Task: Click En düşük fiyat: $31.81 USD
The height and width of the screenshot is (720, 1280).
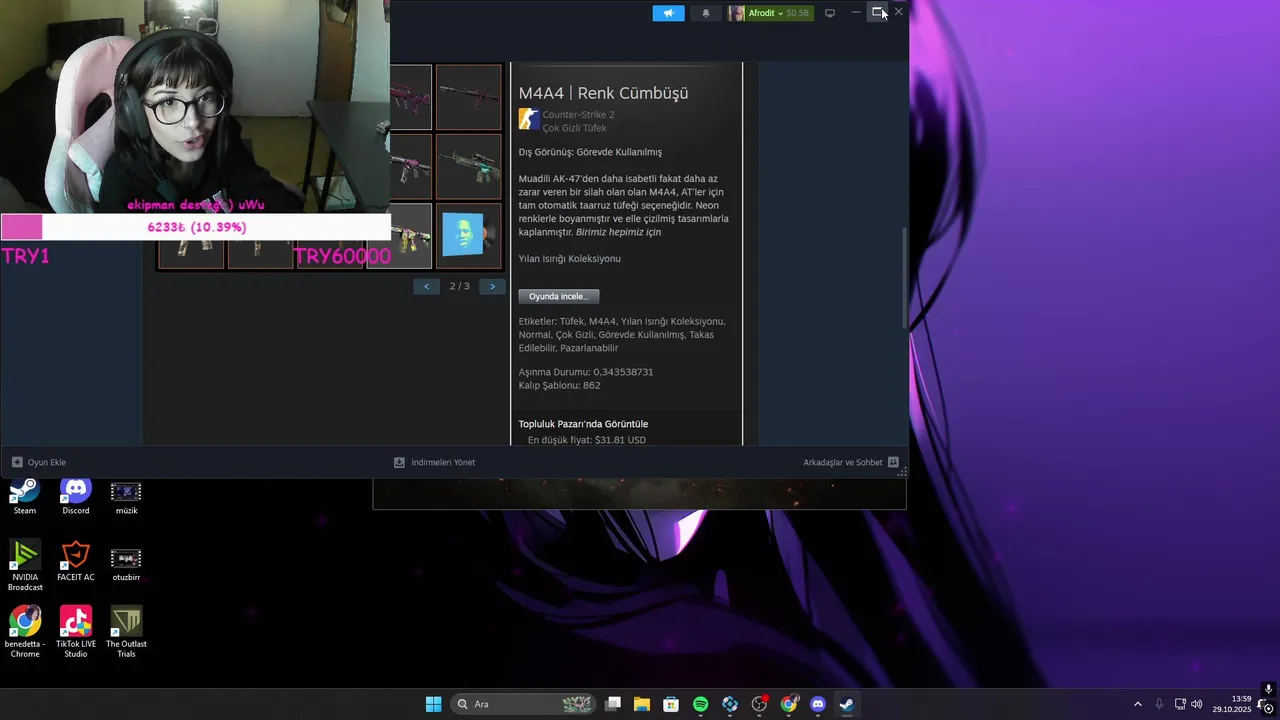Action: point(587,439)
